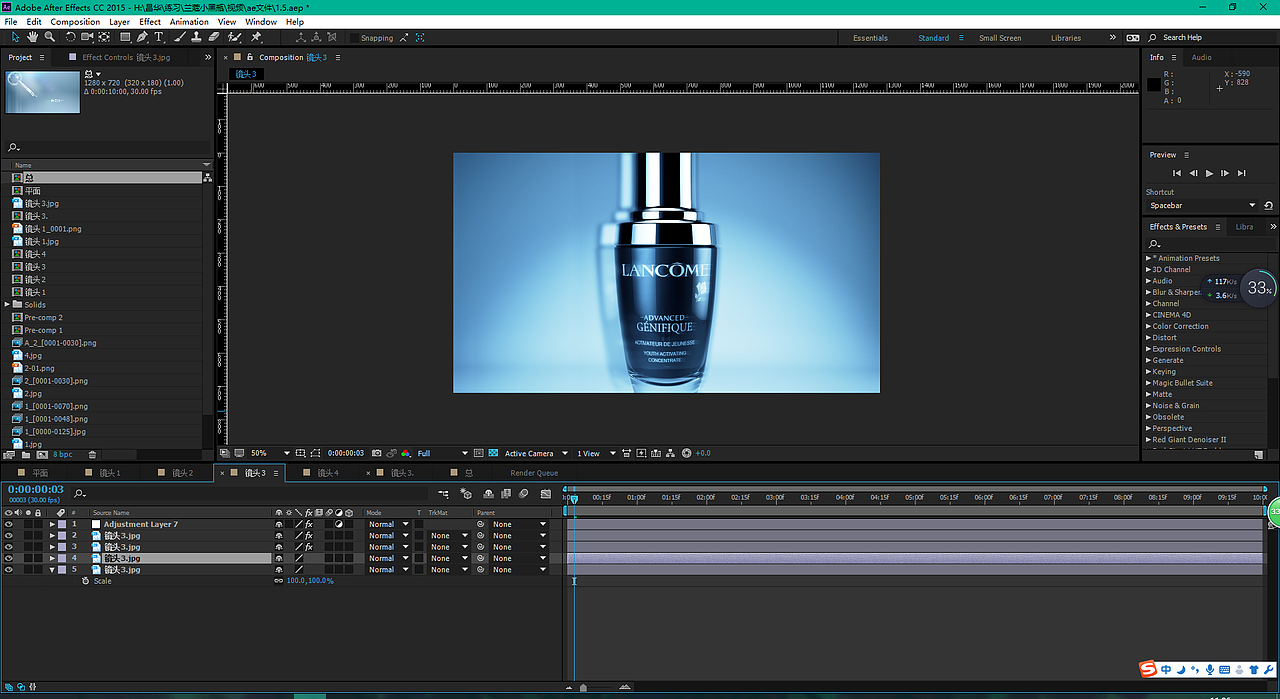Enable Snapping in the toolbar
1280x699 pixels.
click(355, 37)
